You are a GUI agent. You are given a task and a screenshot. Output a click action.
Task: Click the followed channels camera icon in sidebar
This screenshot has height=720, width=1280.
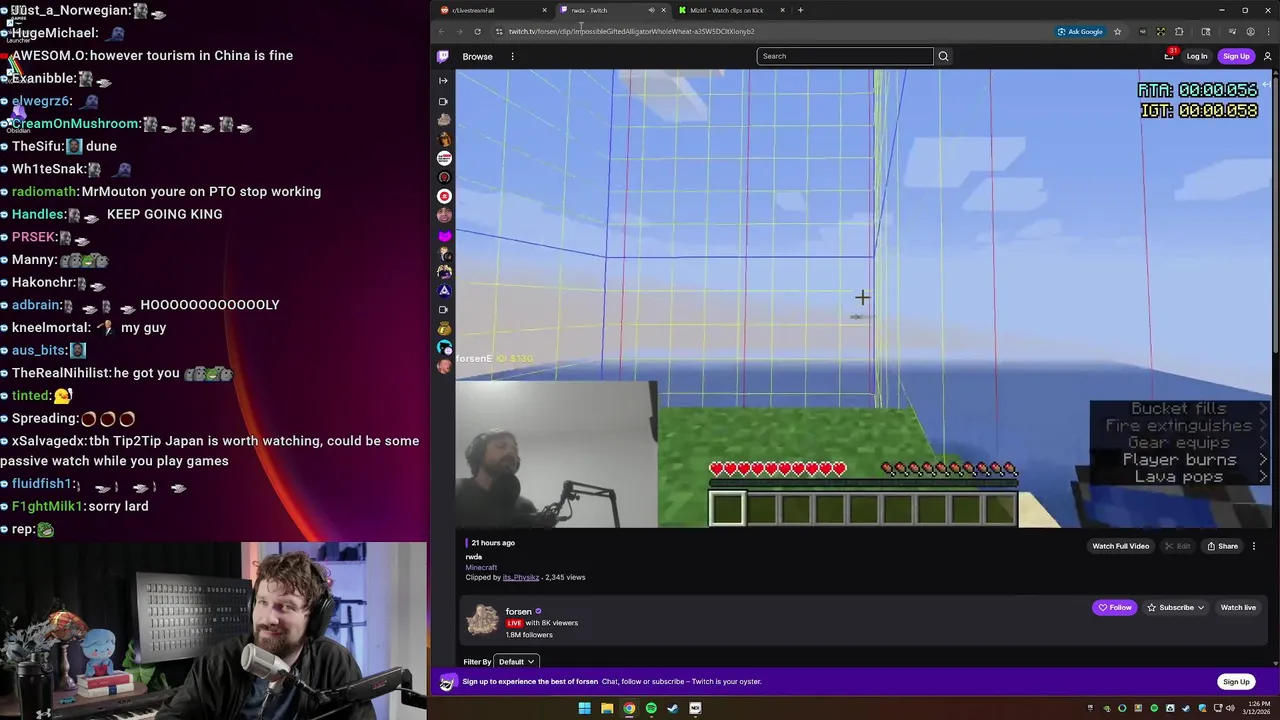point(443,101)
